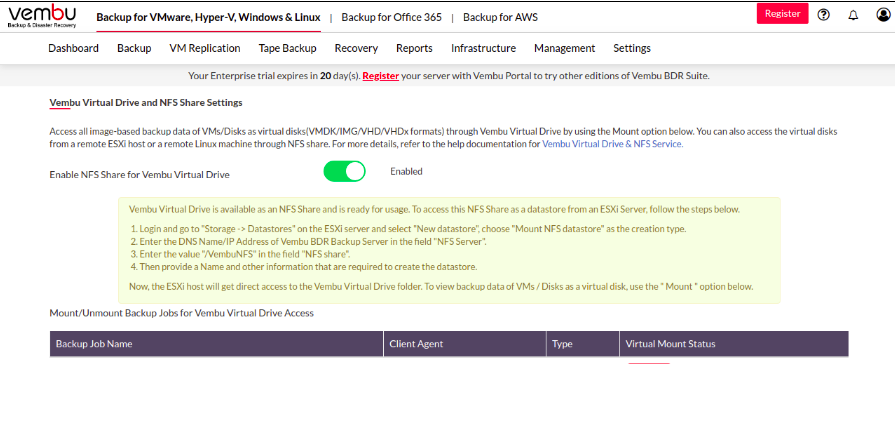895x444 pixels.
Task: Click 'Enable NFS Share for Vembu Virtual Drive' label
Action: 140,175
